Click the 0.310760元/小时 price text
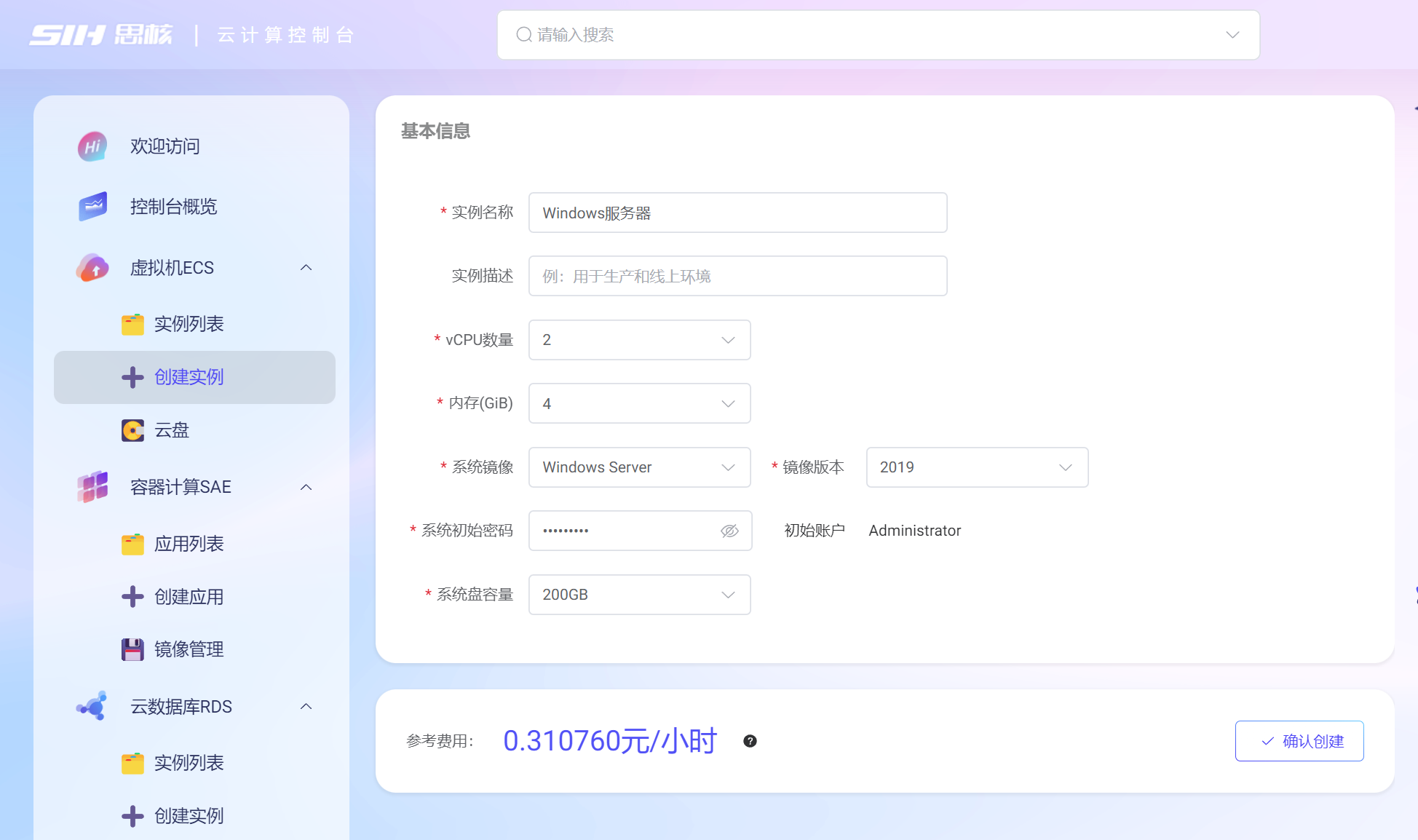1418x840 pixels. pyautogui.click(x=611, y=741)
